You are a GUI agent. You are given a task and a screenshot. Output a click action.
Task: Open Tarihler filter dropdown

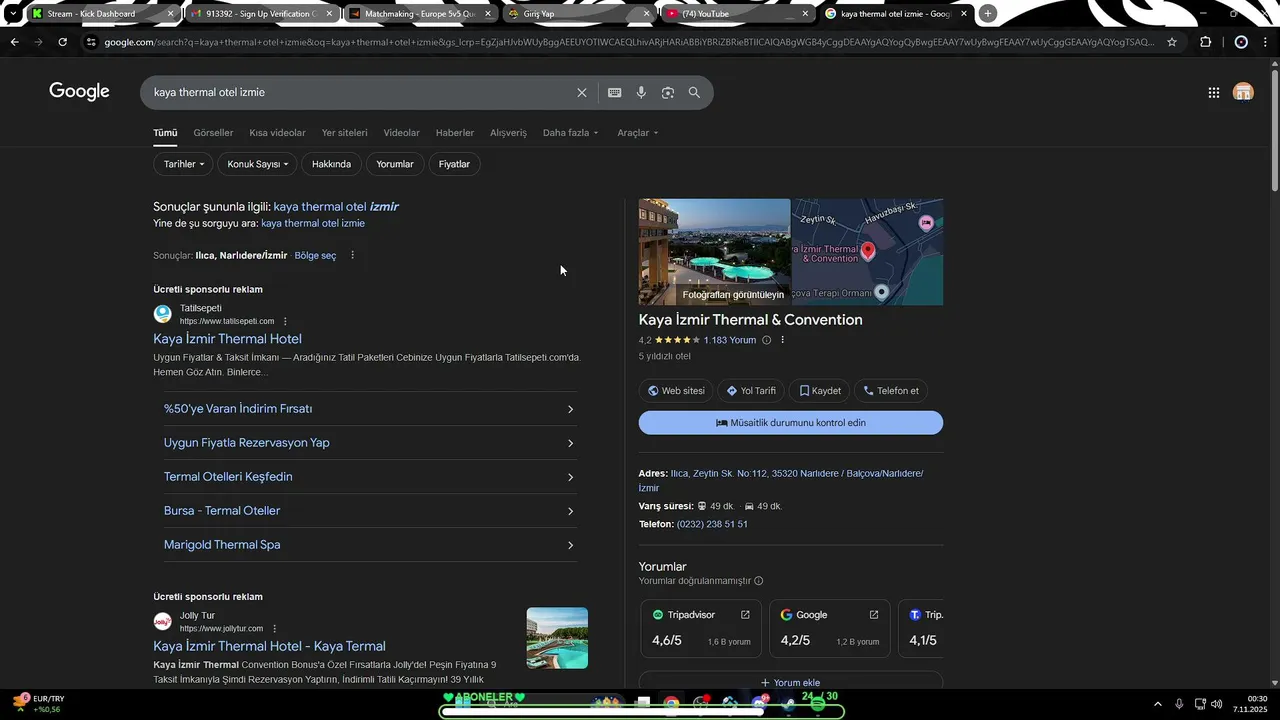[x=183, y=164]
